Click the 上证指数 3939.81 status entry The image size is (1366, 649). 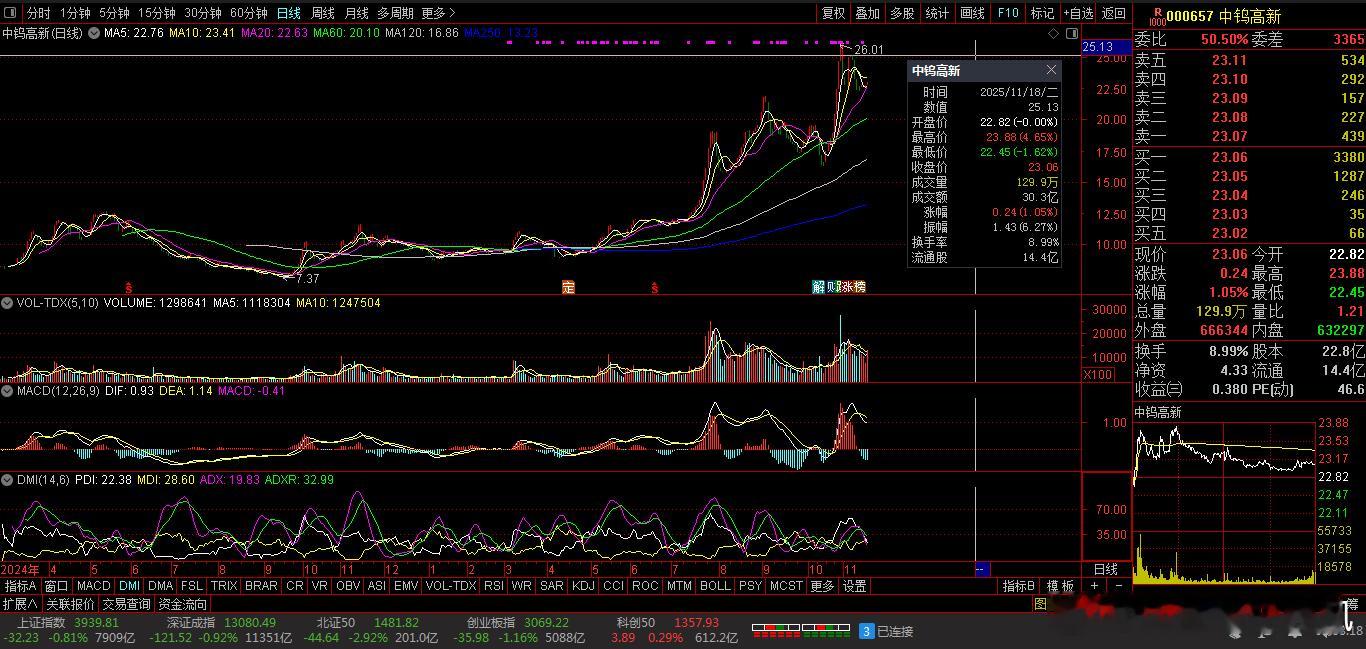coord(68,622)
